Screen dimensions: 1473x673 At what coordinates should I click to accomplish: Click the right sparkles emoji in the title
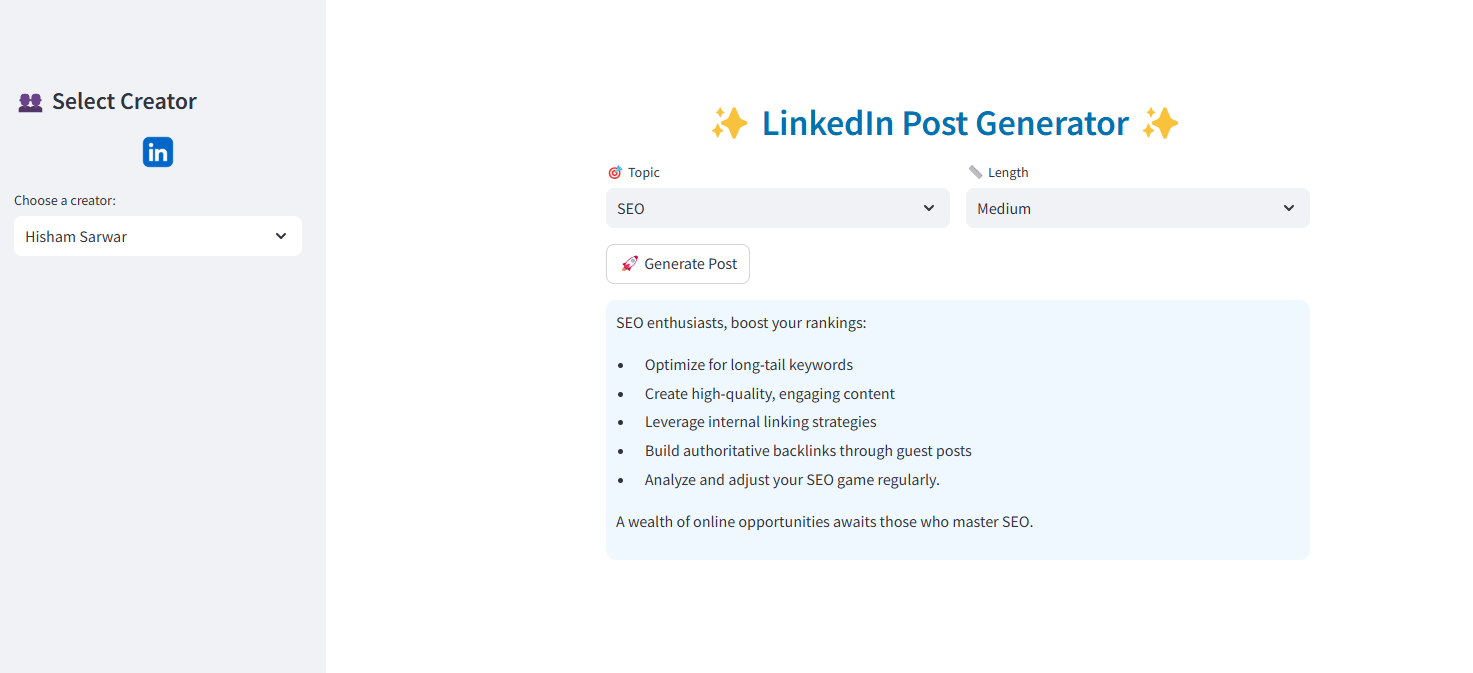click(1161, 123)
